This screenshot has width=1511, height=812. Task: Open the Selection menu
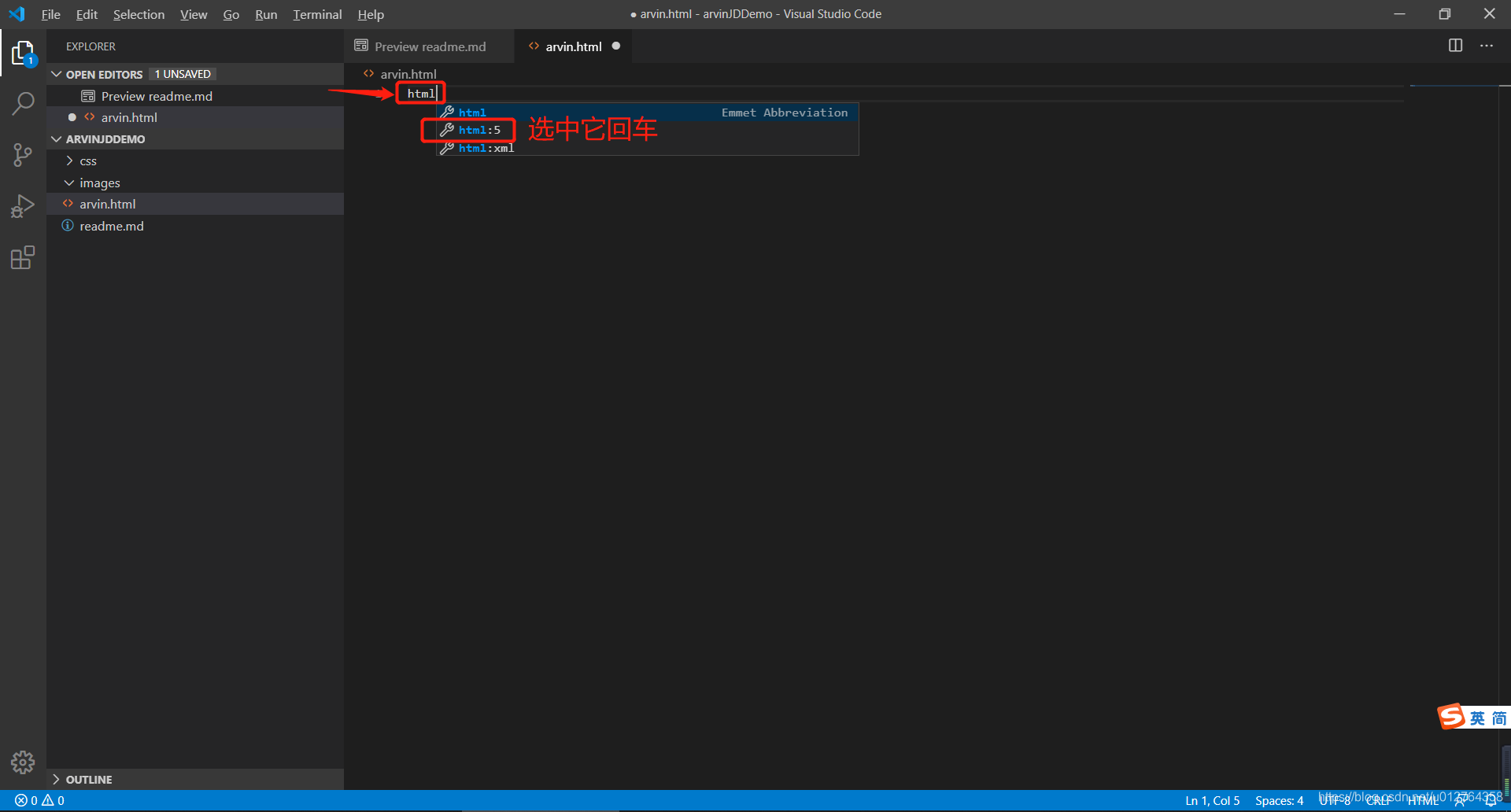[x=139, y=14]
